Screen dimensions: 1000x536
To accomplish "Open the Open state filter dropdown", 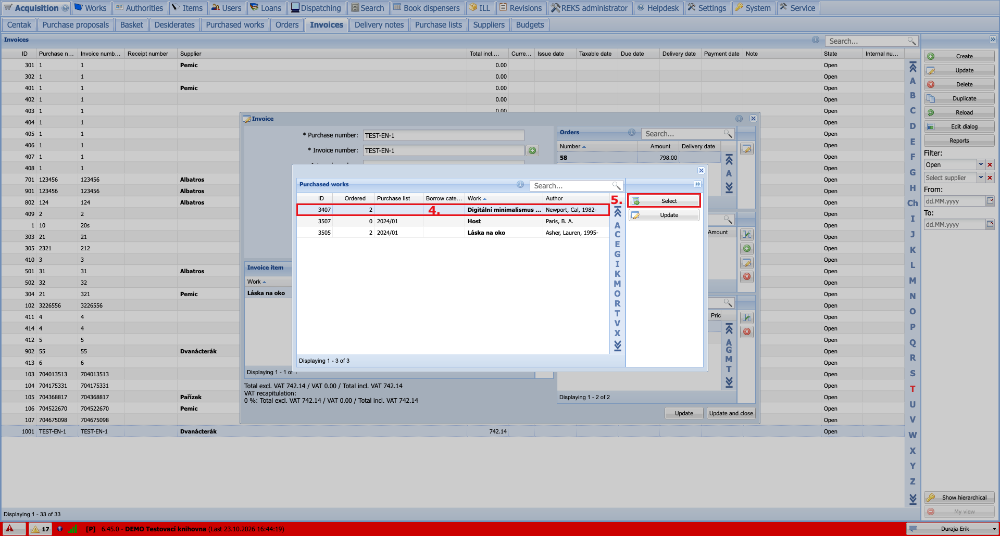I will click(982, 165).
